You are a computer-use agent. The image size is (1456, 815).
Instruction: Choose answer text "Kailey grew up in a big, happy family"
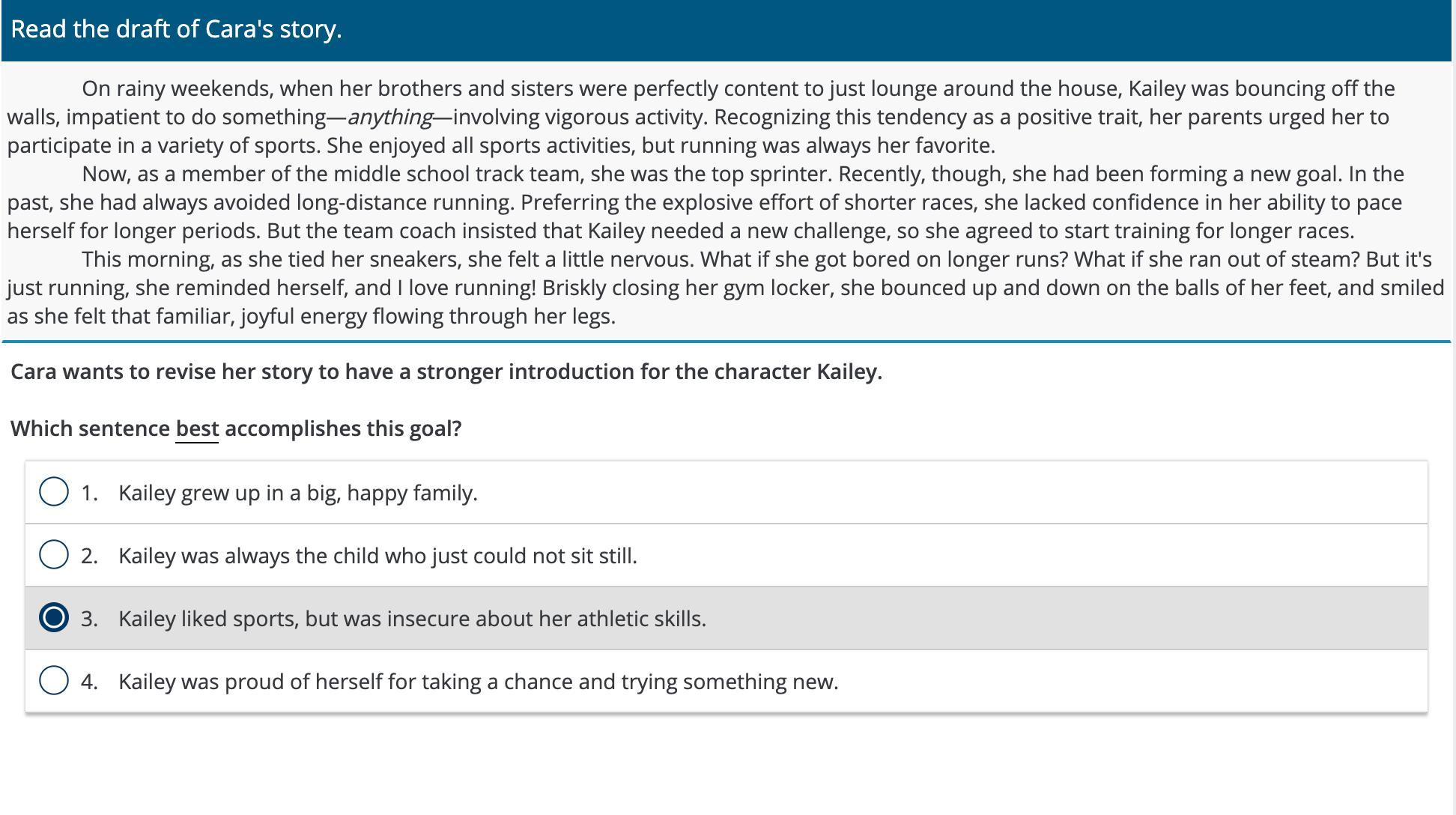point(297,493)
